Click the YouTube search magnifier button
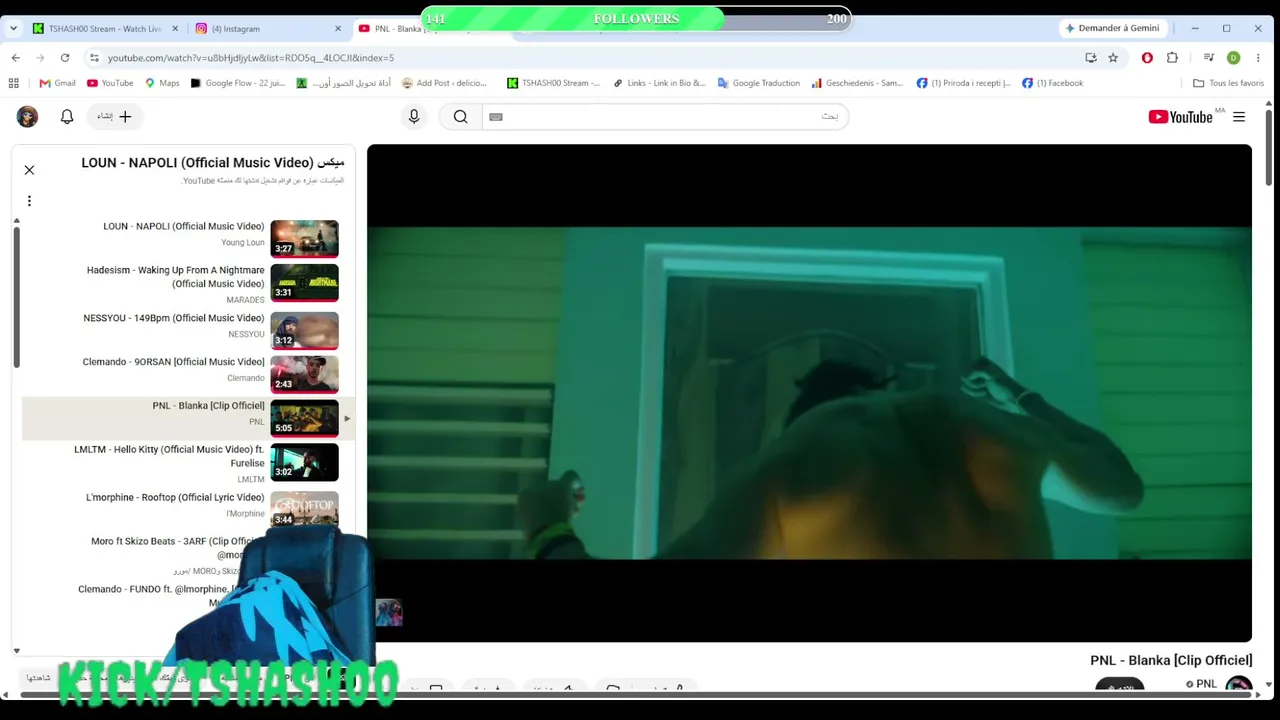 [460, 117]
